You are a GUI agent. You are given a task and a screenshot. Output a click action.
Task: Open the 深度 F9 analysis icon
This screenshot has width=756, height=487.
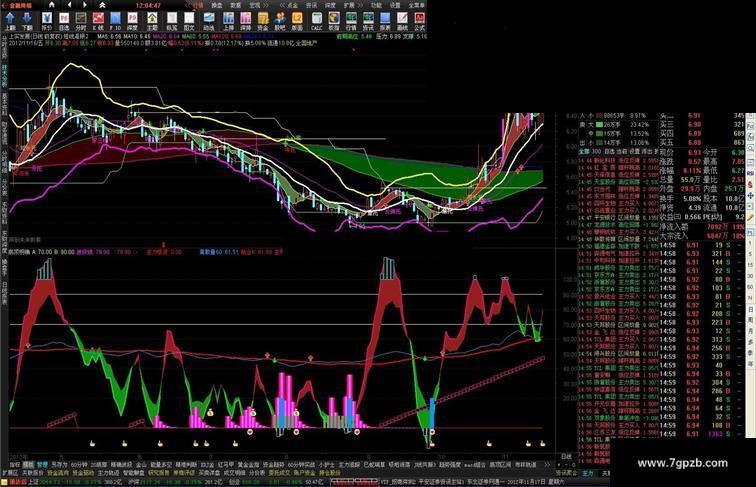tap(133, 19)
